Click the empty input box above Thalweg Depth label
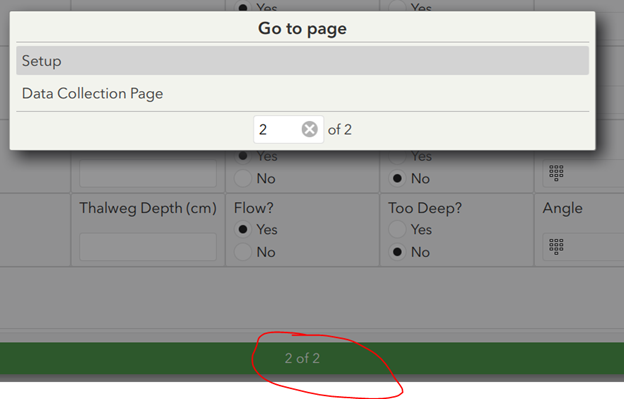Image resolution: width=624 pixels, height=399 pixels. click(x=148, y=173)
